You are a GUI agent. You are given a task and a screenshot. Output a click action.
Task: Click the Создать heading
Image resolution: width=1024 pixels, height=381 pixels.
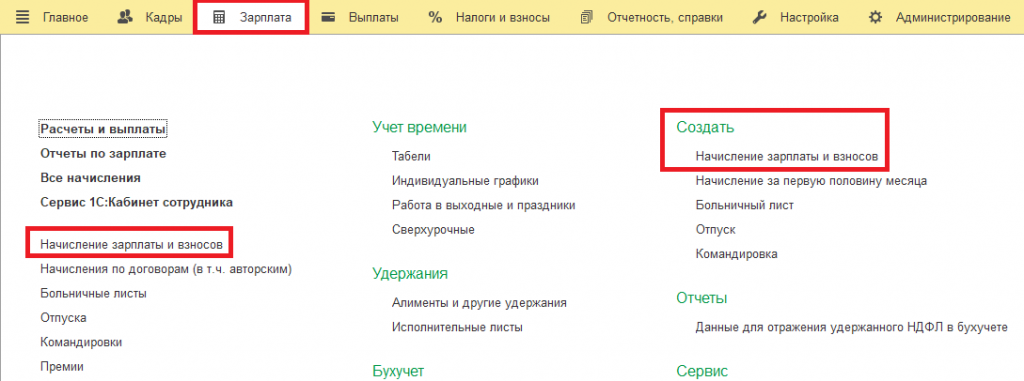pyautogui.click(x=705, y=127)
